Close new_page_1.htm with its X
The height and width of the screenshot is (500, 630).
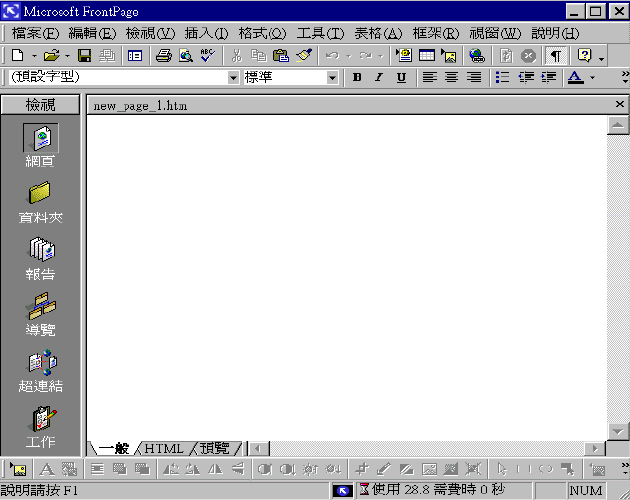[620, 105]
